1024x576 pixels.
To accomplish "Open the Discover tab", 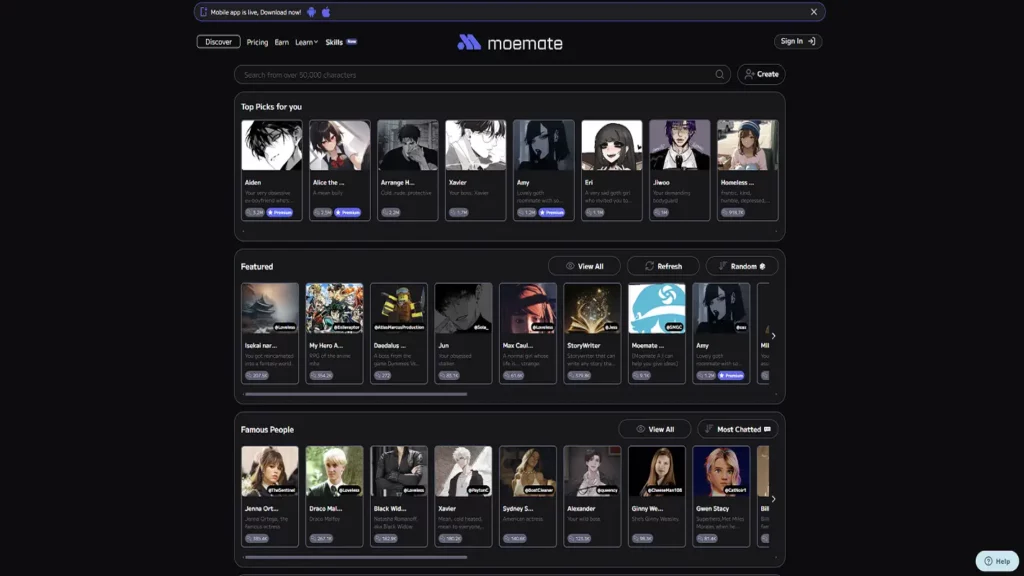I will pyautogui.click(x=218, y=42).
